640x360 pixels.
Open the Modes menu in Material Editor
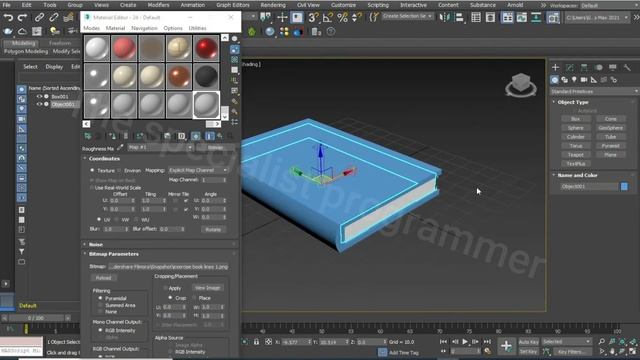(91, 28)
